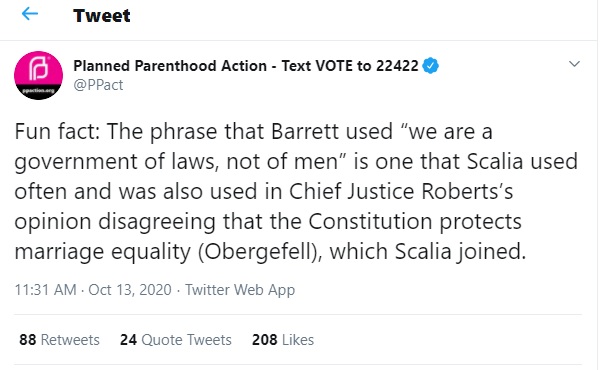Image resolution: width=603 pixels, height=370 pixels.
Task: Click the Text VOTE to 22422 text
Action: click(350, 66)
